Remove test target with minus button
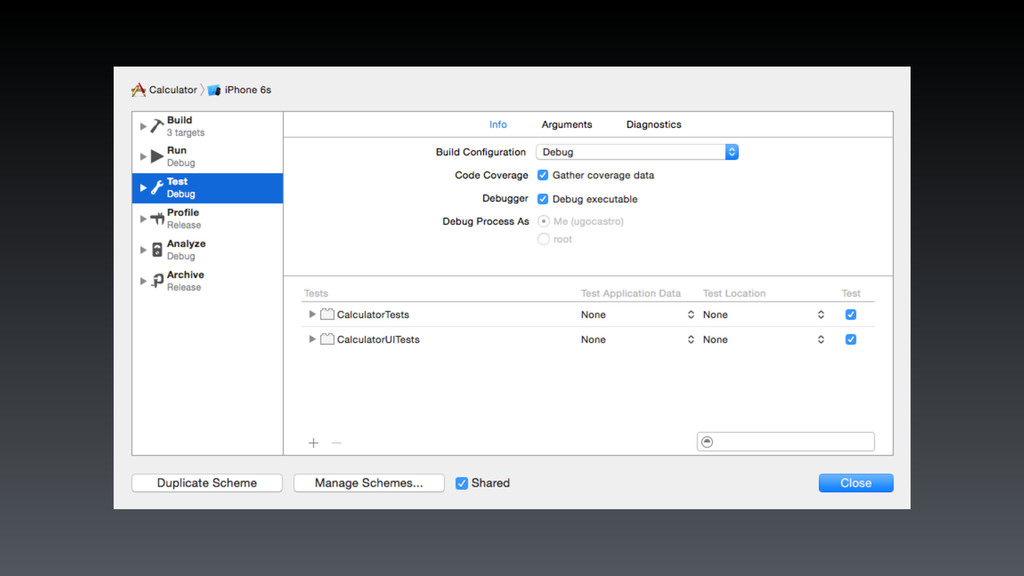The image size is (1024, 576). 336,443
